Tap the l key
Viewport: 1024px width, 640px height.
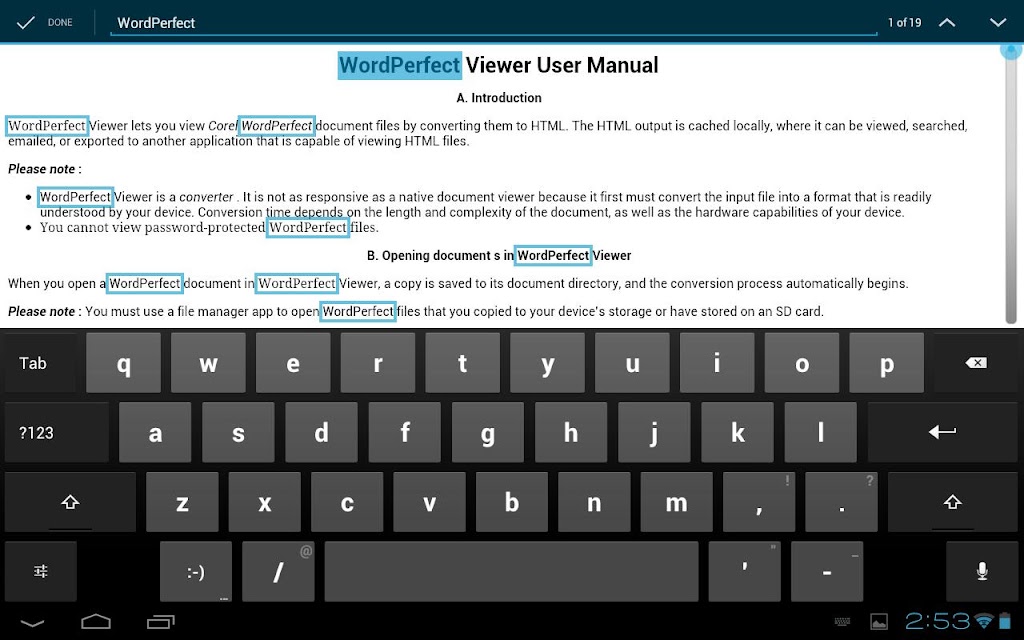click(820, 433)
